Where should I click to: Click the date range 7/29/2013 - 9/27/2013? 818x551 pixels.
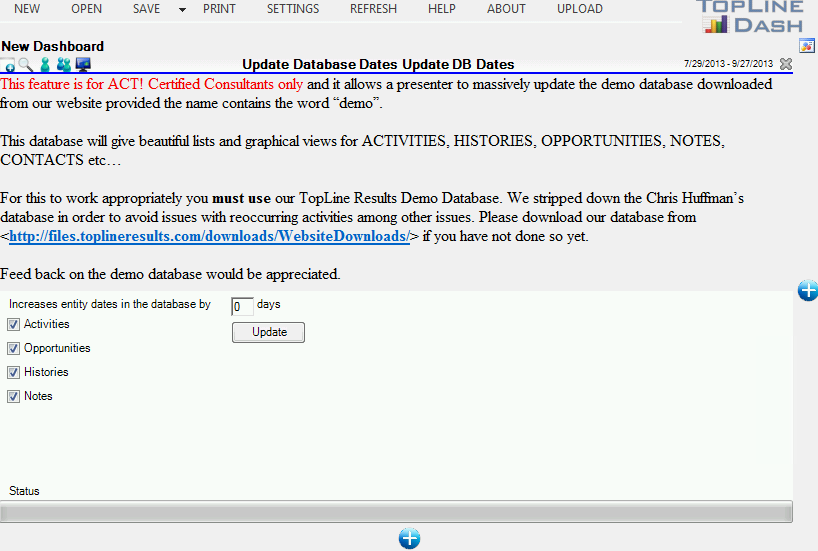(x=728, y=64)
